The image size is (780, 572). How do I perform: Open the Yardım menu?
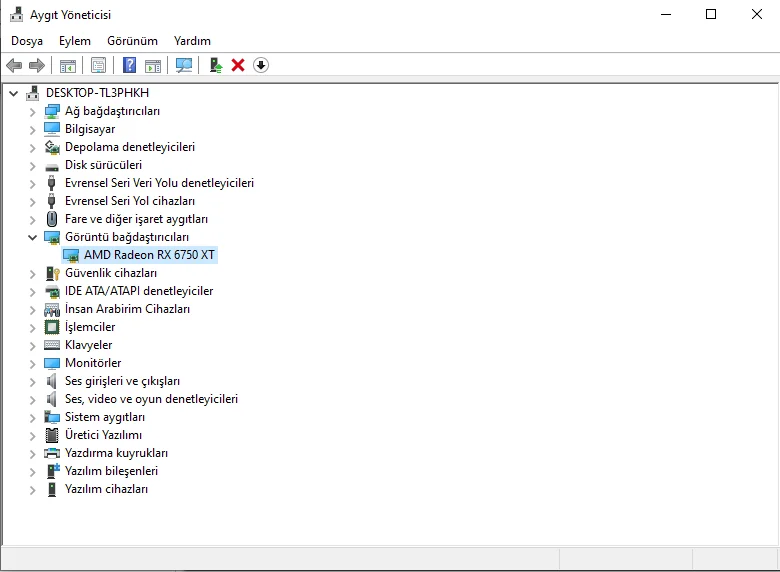192,41
